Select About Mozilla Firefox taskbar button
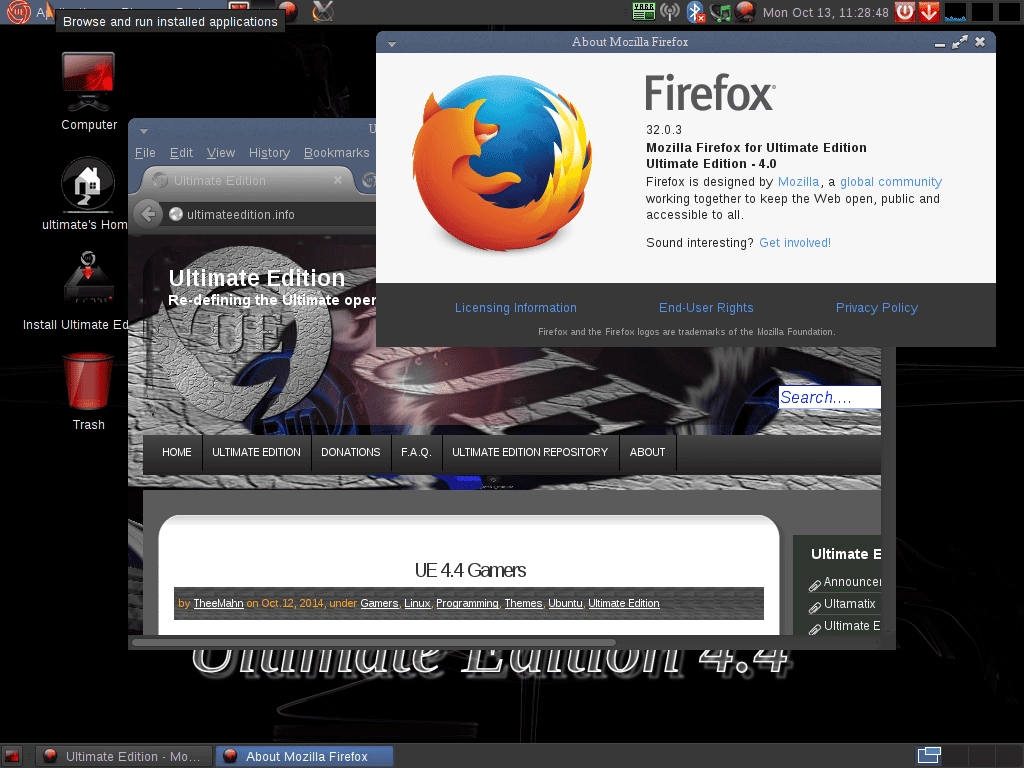Screen dimensions: 1024x768 [304, 756]
